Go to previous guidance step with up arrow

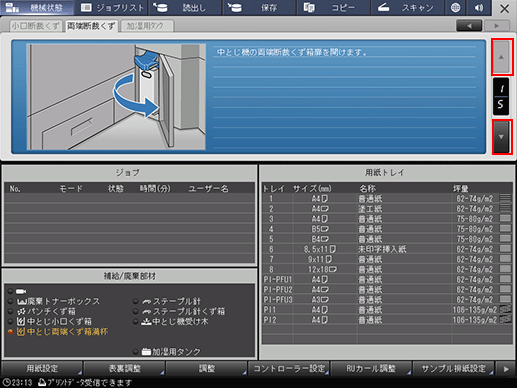pos(502,57)
